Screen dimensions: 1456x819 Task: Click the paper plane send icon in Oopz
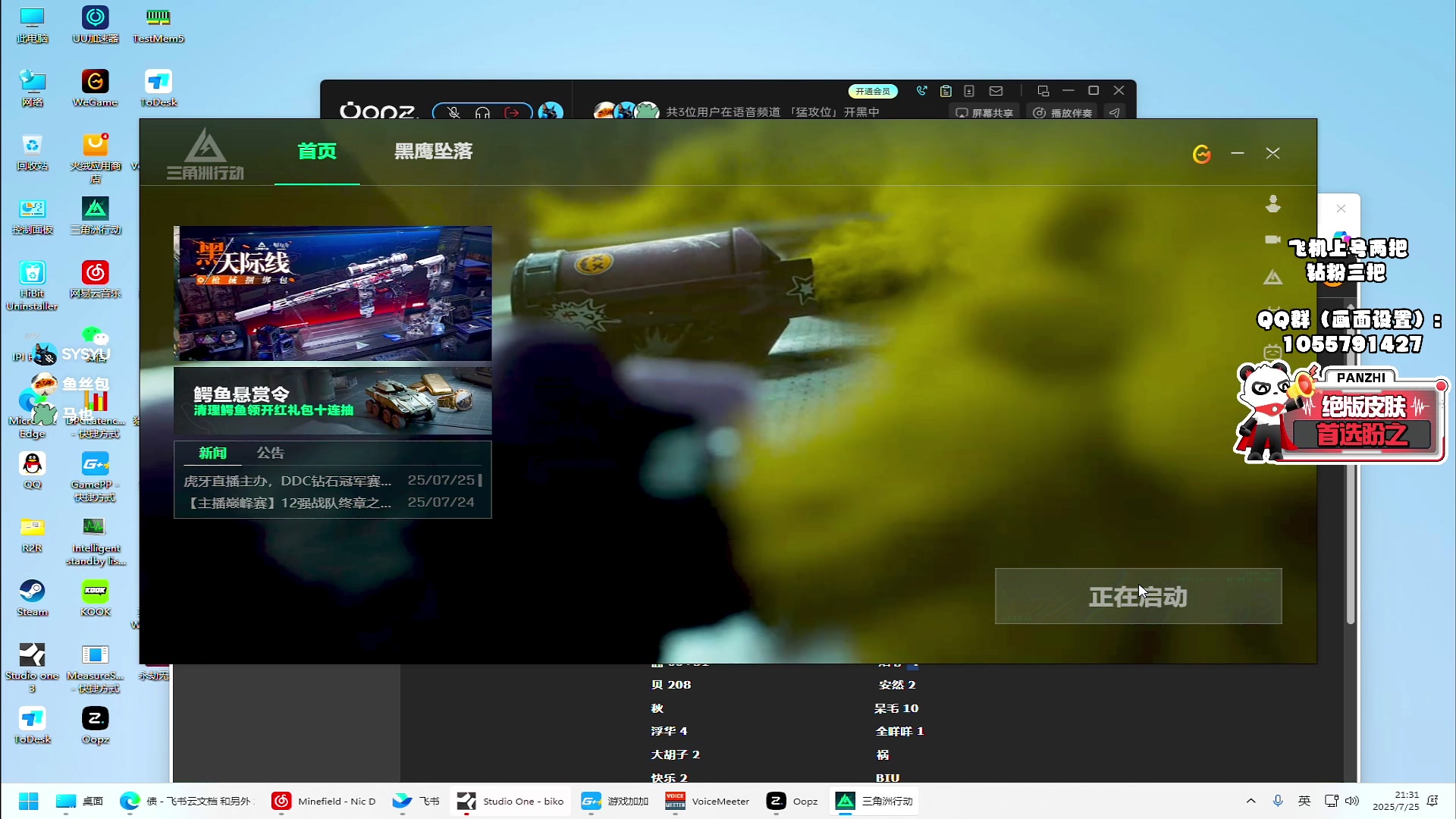[1114, 112]
